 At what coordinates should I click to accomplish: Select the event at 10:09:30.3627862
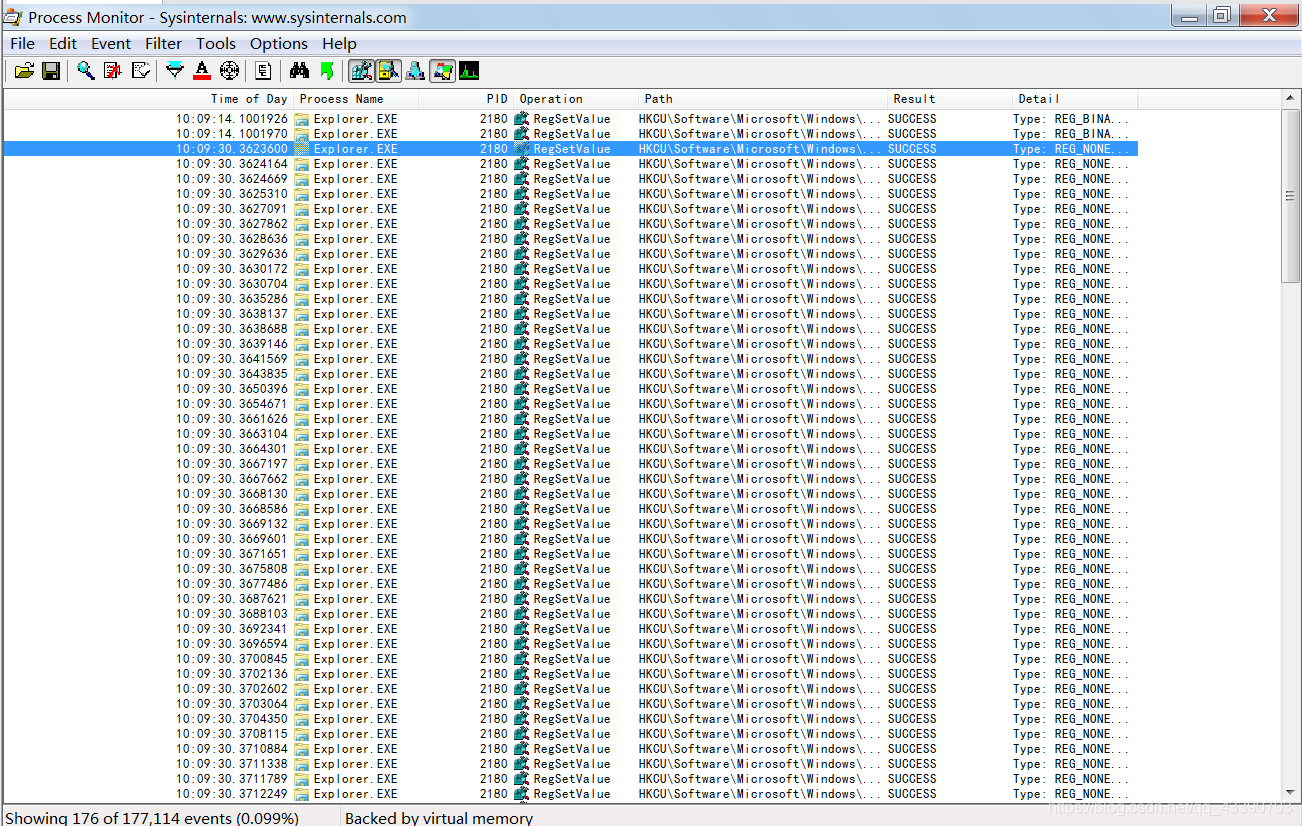point(570,224)
